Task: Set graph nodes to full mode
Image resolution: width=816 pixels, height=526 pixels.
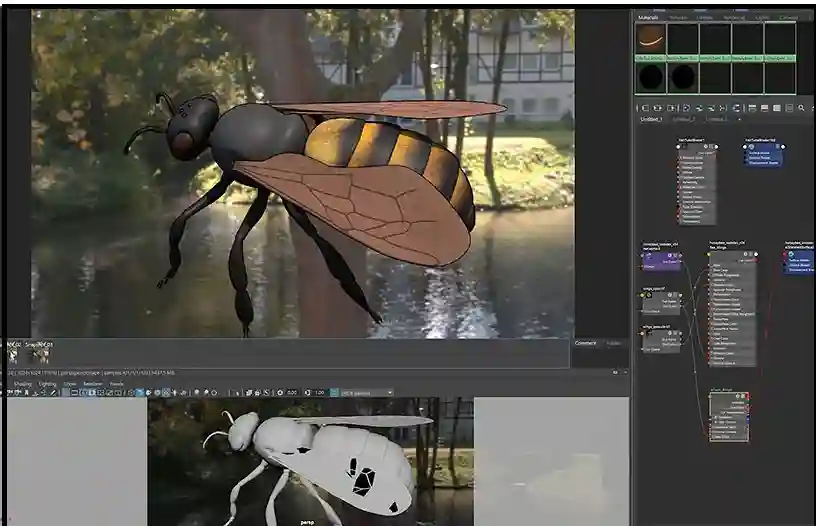Action: click(776, 108)
